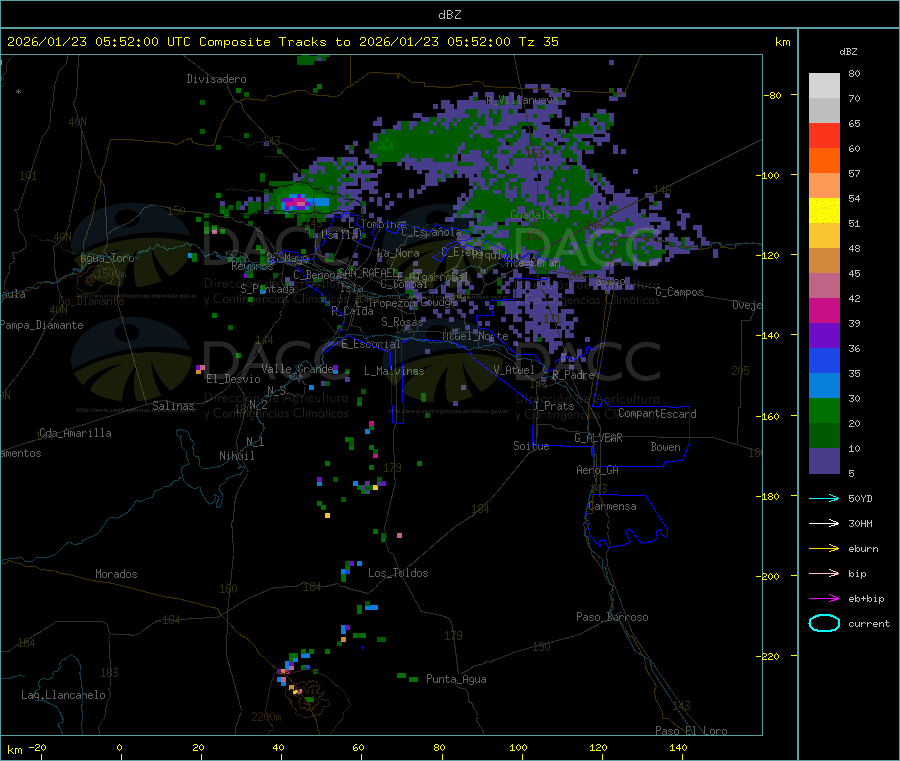
Task: Click the Composite Tracks timestamp header text
Action: [x=282, y=42]
